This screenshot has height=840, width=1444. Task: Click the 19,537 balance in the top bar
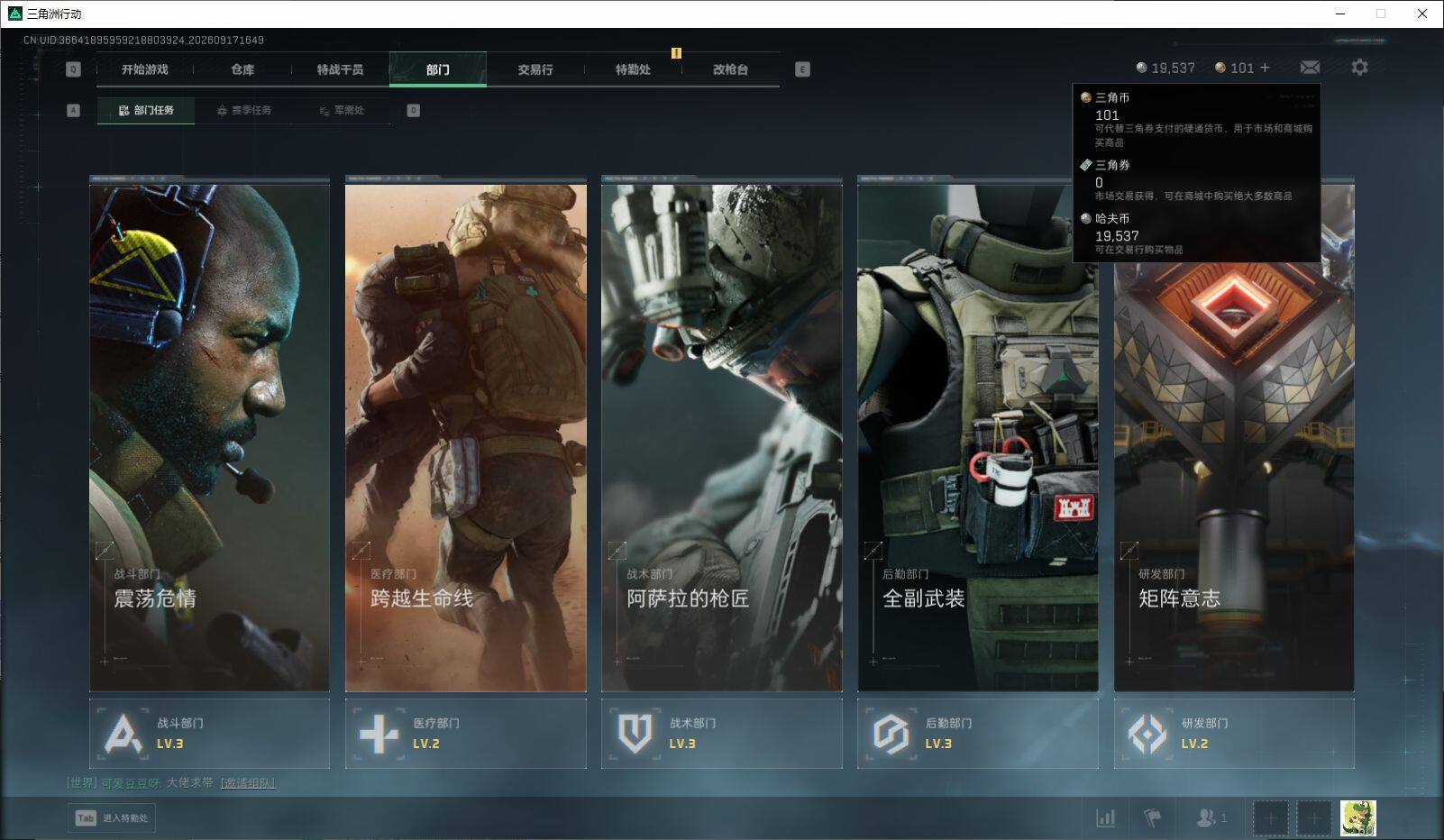[x=1173, y=68]
